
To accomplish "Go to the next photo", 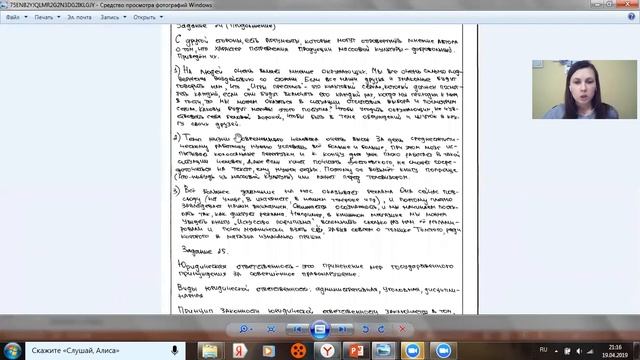I will [342, 329].
